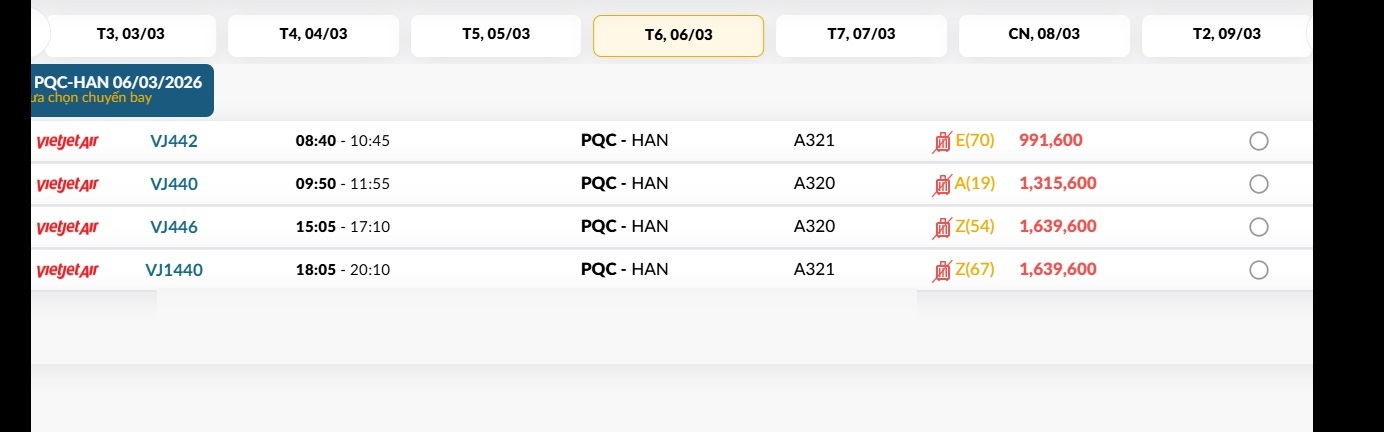
Task: Select the T2, 09/03 date tab
Action: pos(1226,34)
